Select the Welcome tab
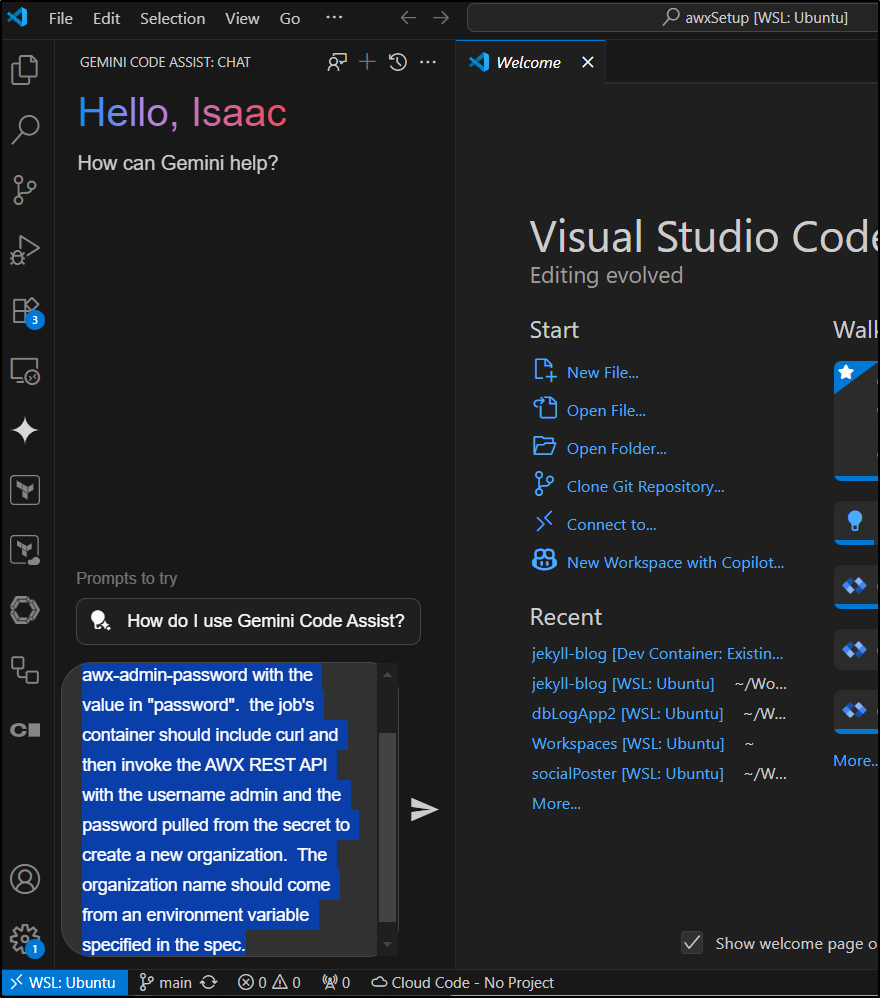The image size is (880, 998). tap(528, 62)
